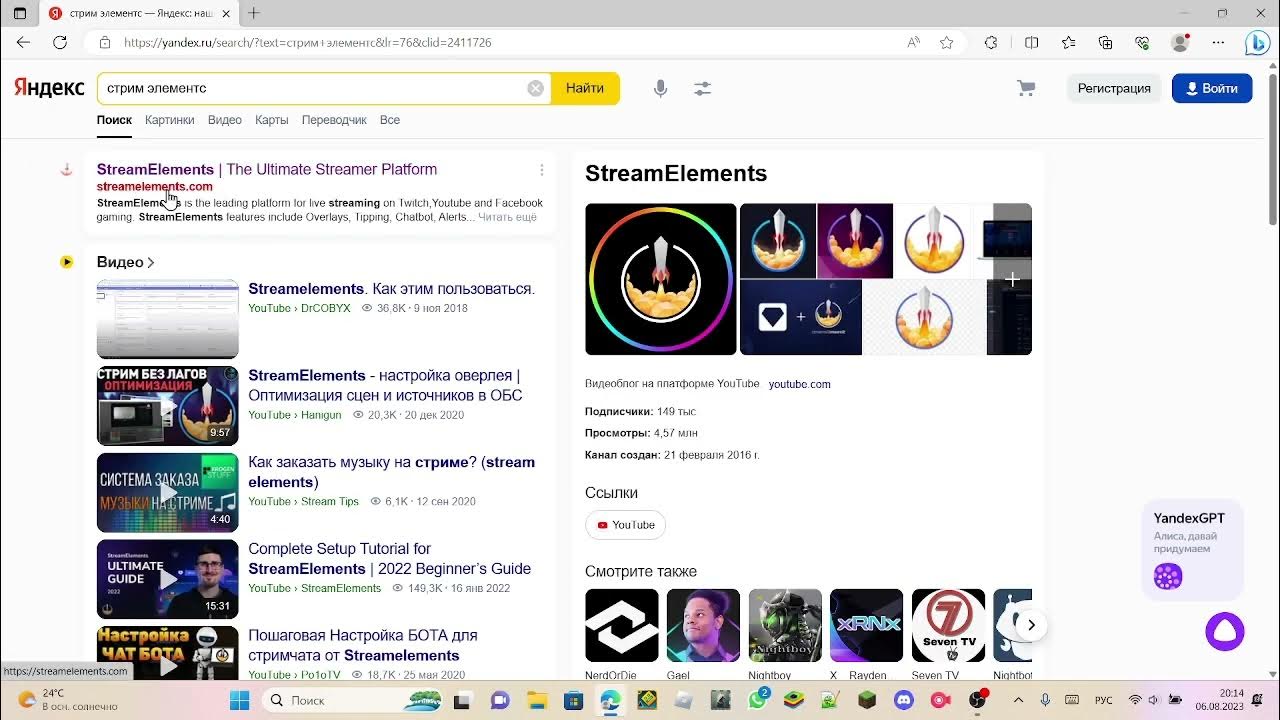Open the StreamElements result options dots
Viewport: 1280px width, 720px height.
point(542,170)
